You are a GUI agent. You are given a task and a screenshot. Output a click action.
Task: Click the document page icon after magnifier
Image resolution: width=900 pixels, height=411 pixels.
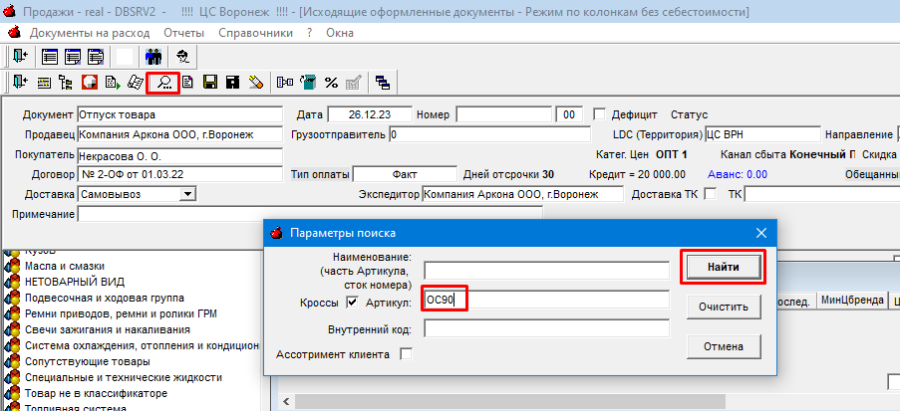point(188,83)
